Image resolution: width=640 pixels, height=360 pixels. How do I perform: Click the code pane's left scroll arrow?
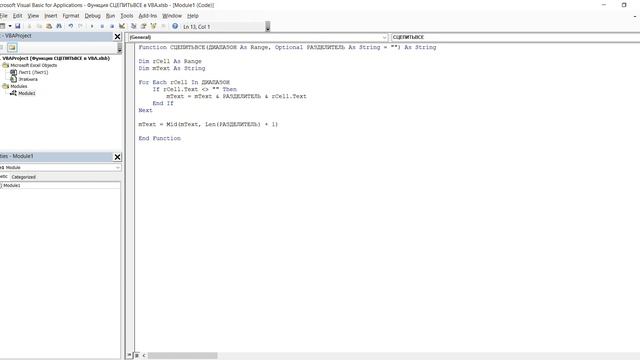click(144, 356)
